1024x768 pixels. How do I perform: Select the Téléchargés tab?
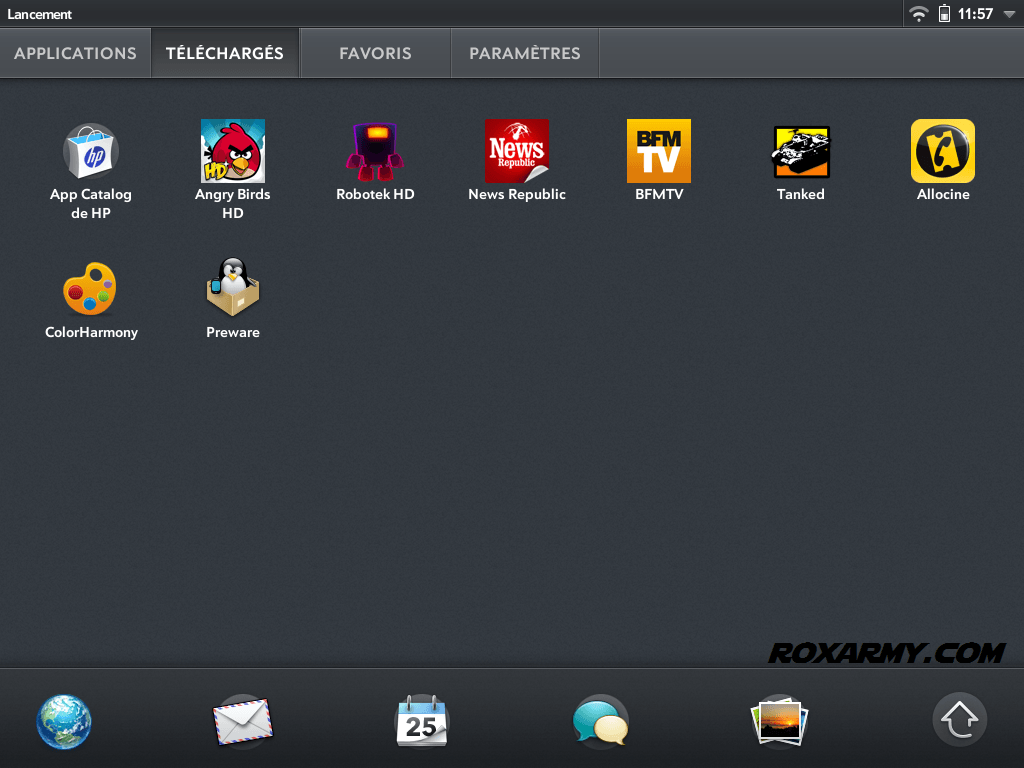[x=225, y=53]
